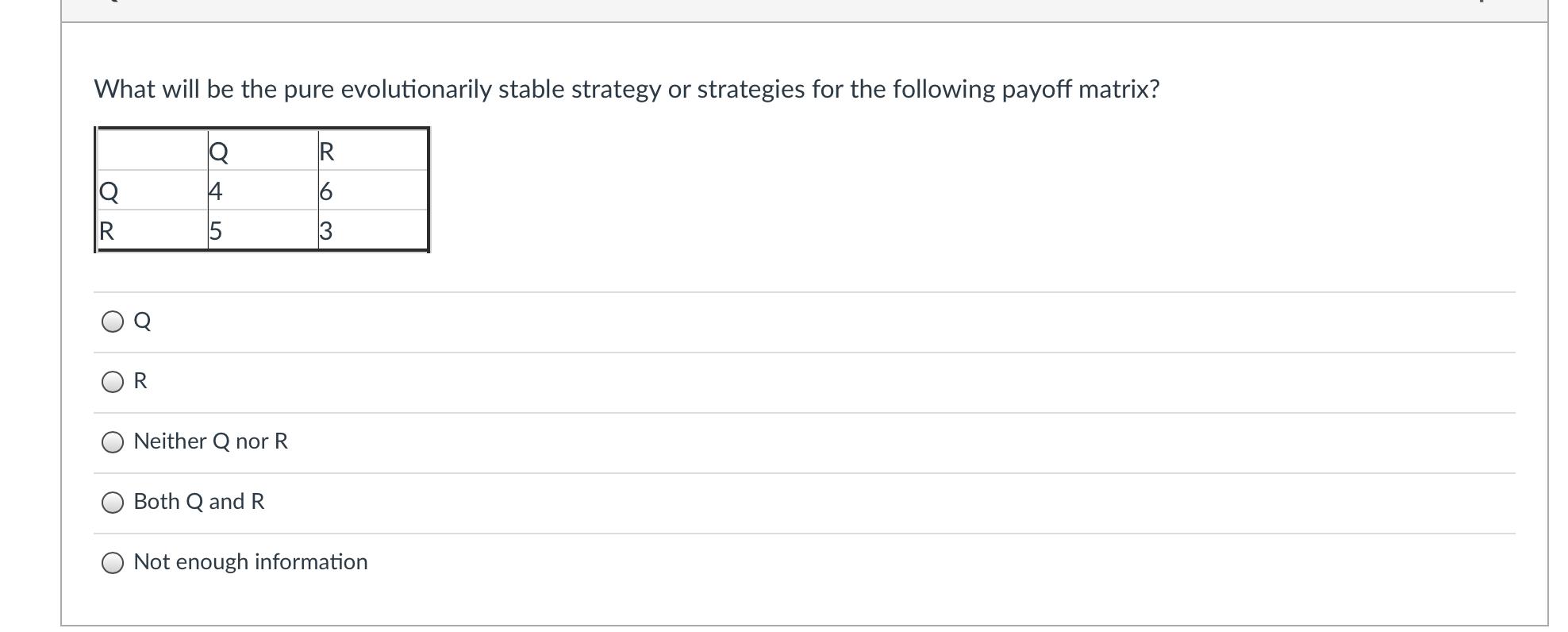The width and height of the screenshot is (1568, 632).
Task: Click the answer label text "R"
Action: coord(141,381)
